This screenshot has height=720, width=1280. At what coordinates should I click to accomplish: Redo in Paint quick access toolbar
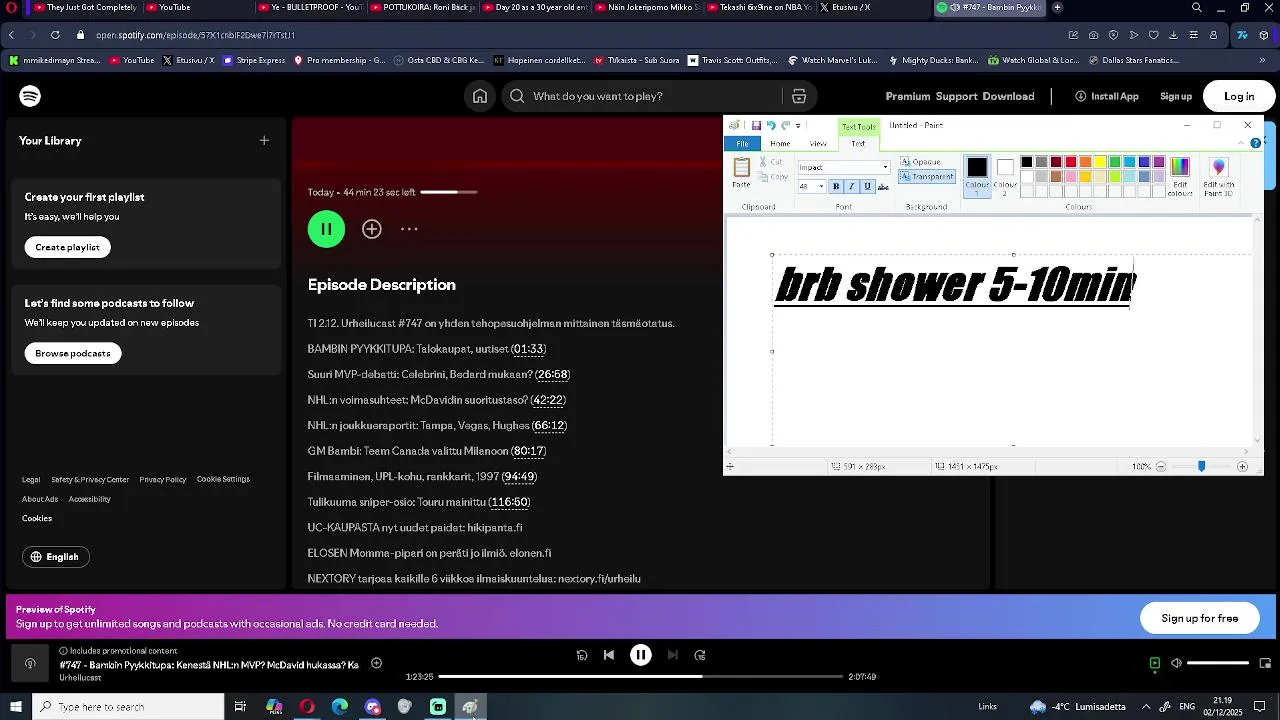coord(785,126)
